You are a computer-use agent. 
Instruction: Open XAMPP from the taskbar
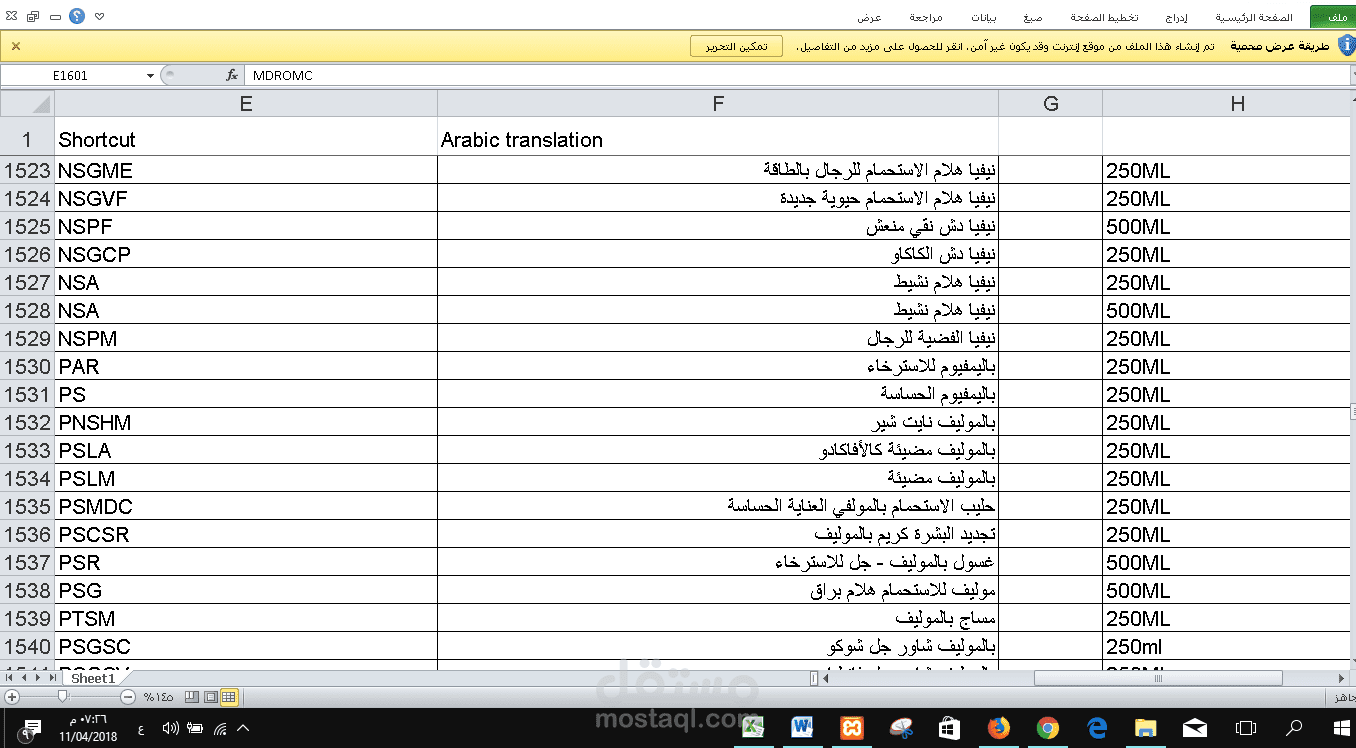point(852,728)
